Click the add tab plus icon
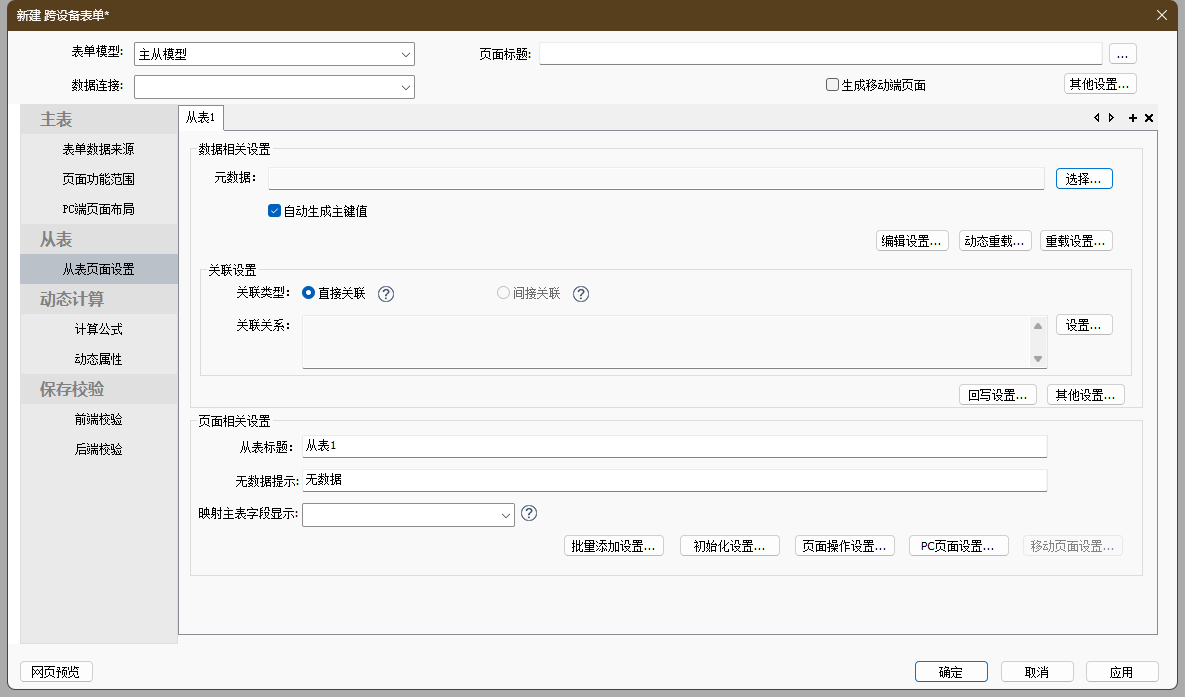The image size is (1185, 697). [1133, 118]
